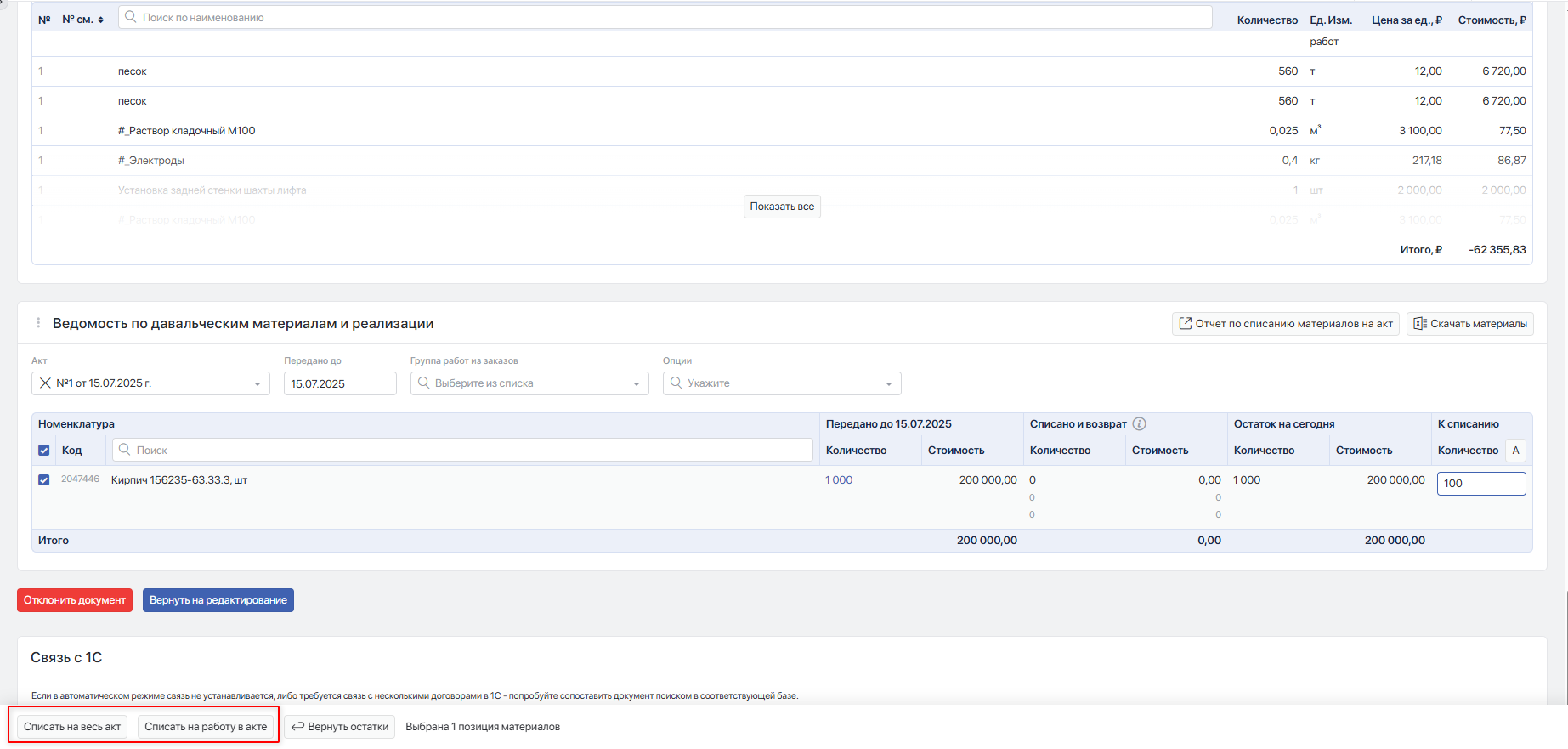This screenshot has height=749, width=1568.
Task: Click the info icon next to Списано и возврат
Action: point(1140,423)
